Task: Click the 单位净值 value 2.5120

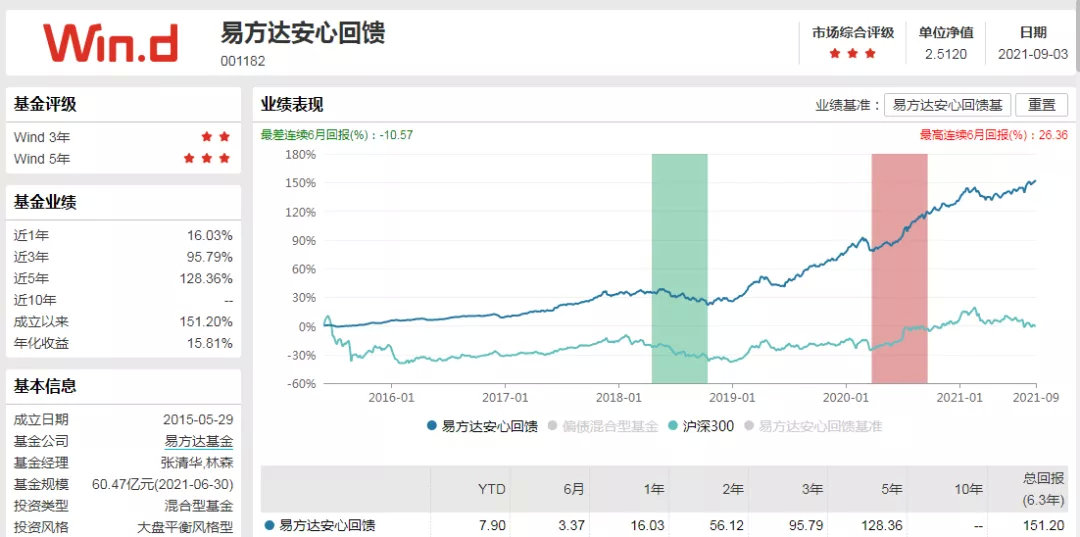Action: pyautogui.click(x=946, y=54)
